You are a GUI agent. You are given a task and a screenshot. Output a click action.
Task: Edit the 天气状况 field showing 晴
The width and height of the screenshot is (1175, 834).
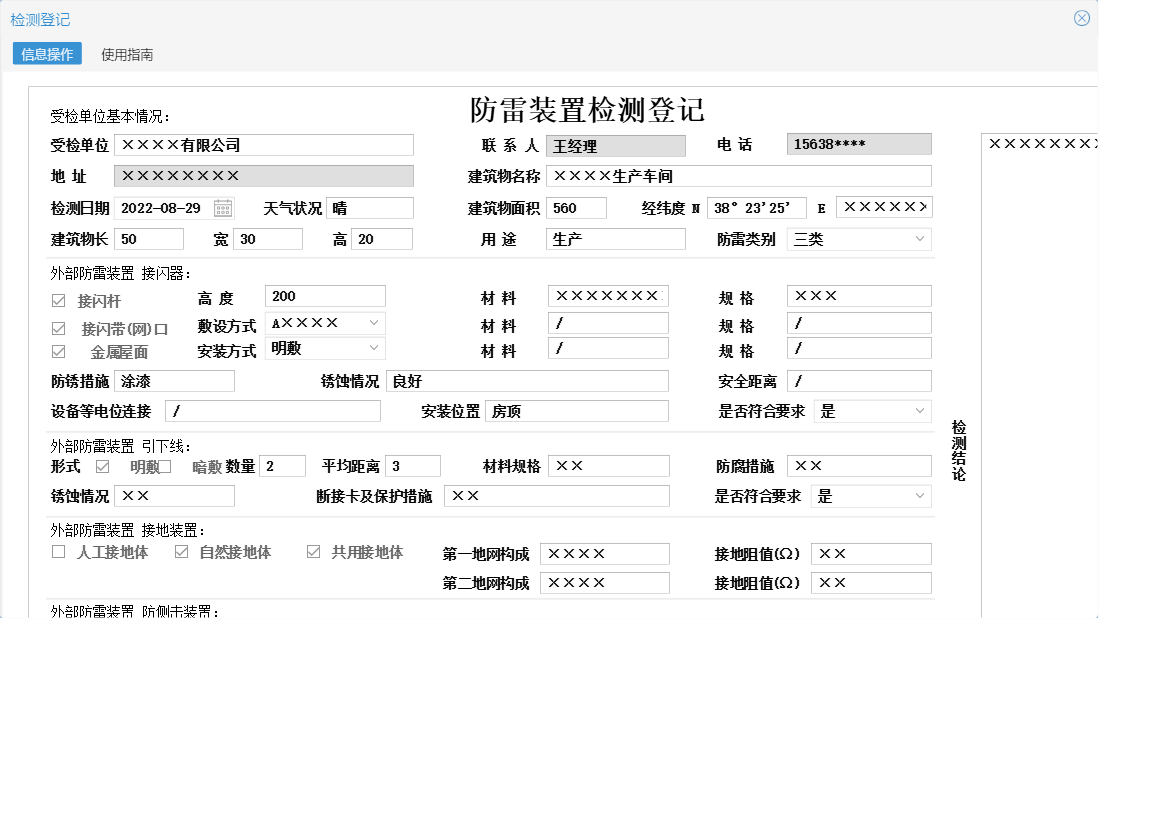[370, 207]
